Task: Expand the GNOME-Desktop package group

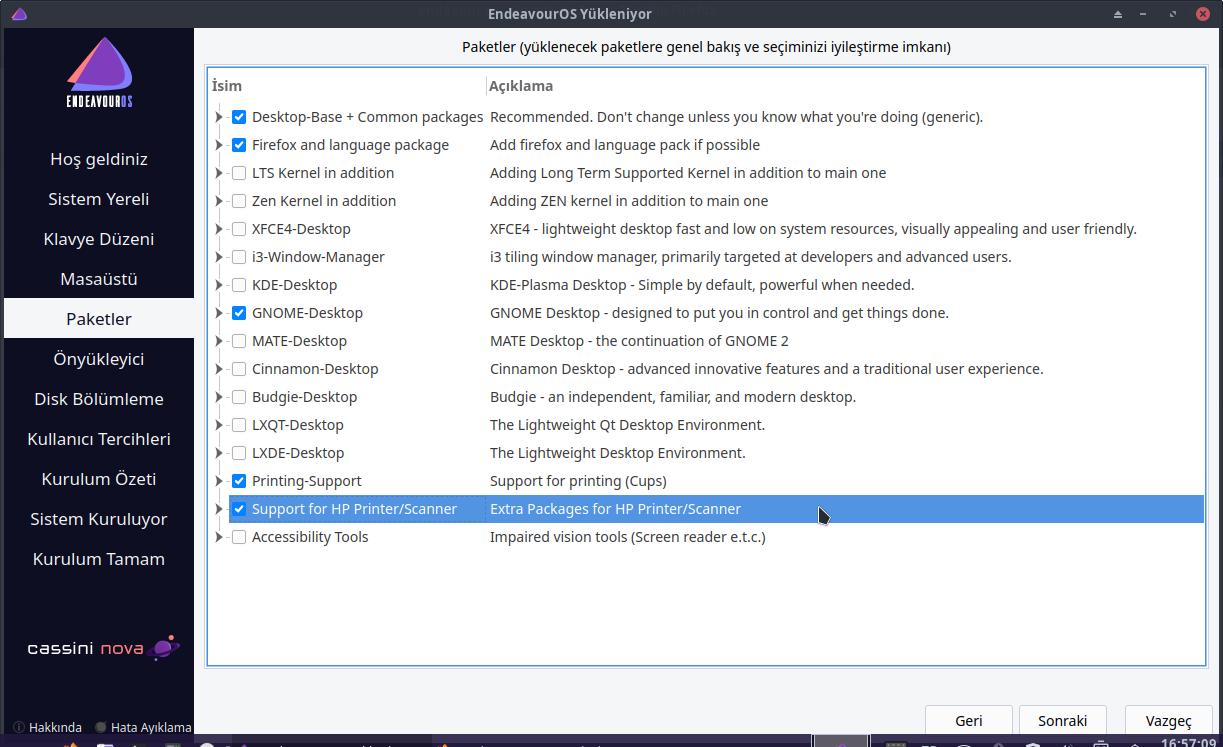Action: coord(219,313)
